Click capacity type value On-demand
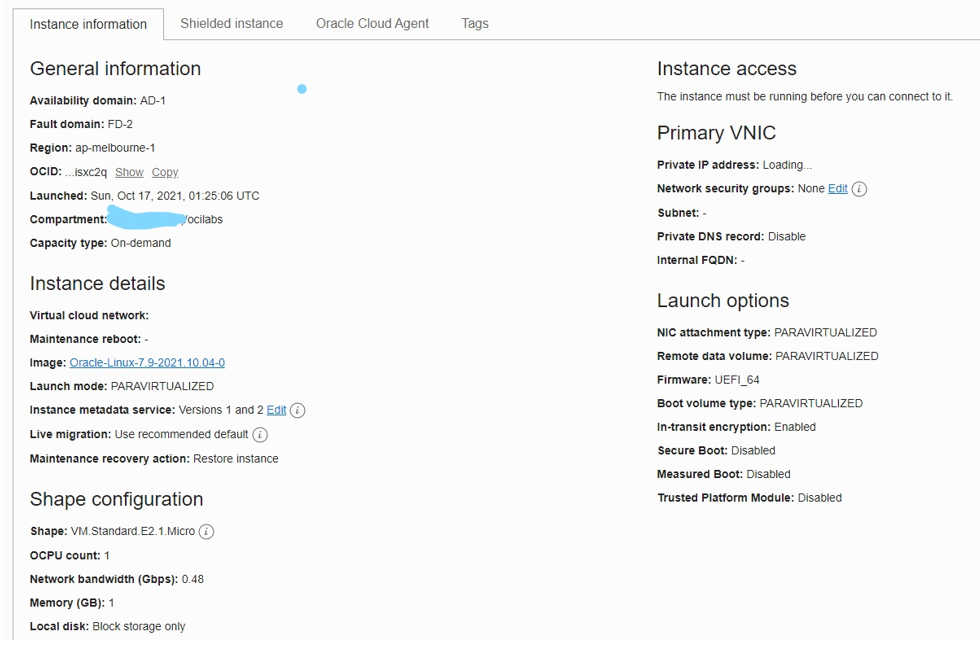980x650 pixels. pos(141,243)
